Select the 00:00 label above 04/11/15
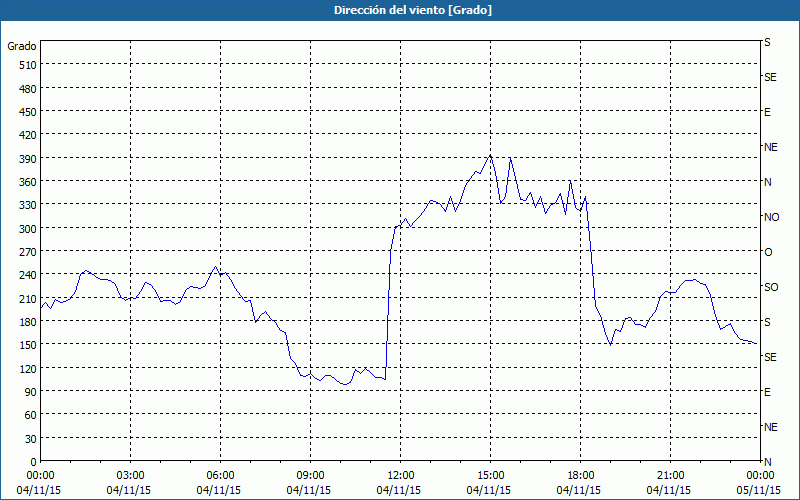Screen dimensions: 800x500 point(40,476)
